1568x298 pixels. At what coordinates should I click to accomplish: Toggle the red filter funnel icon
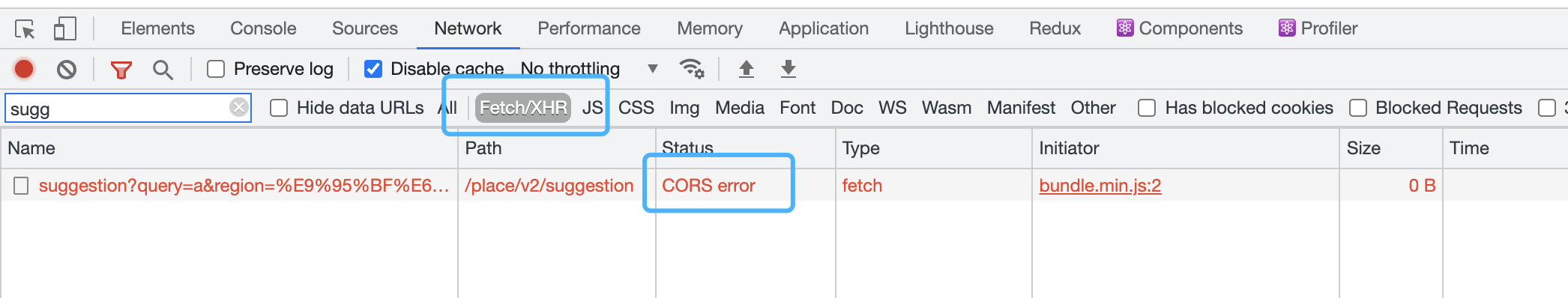coord(121,70)
